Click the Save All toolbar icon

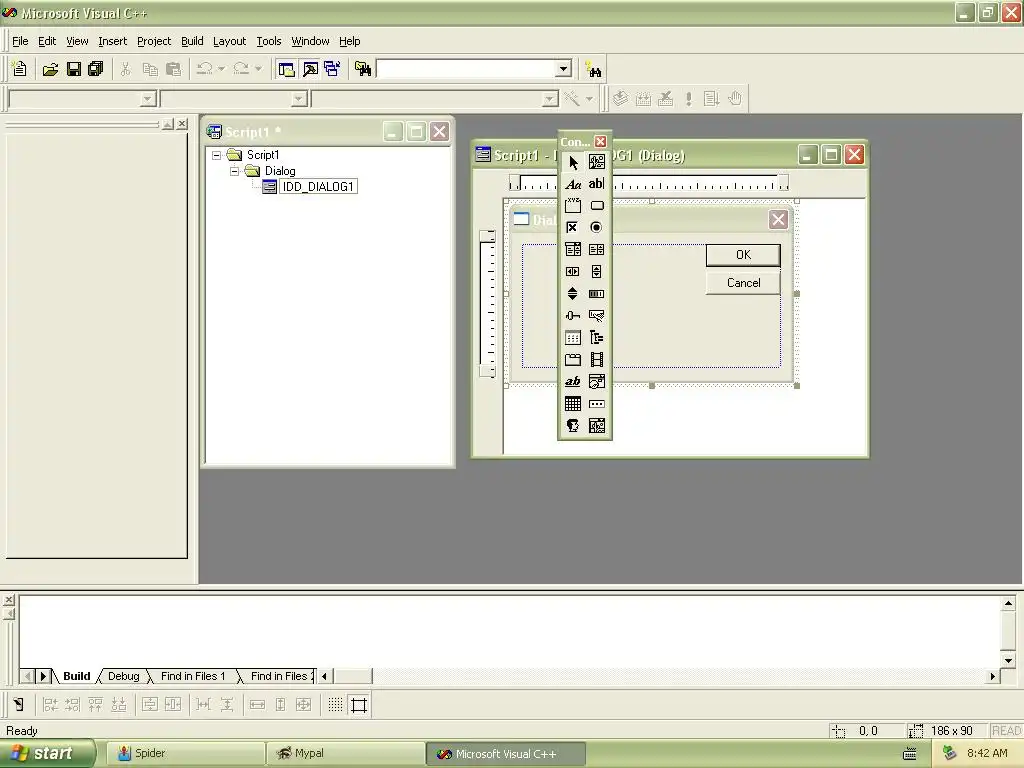click(95, 69)
